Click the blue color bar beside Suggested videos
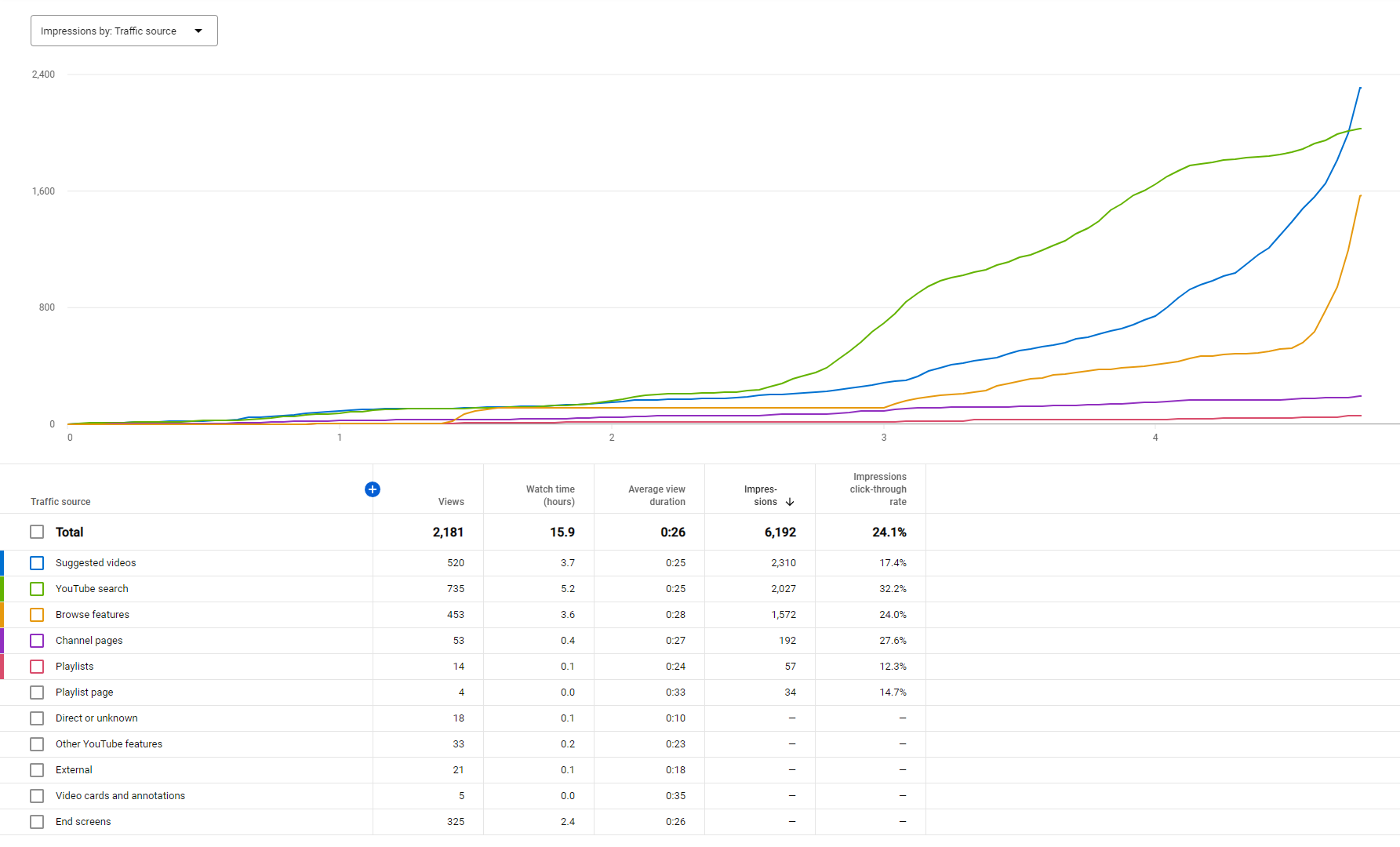 pyautogui.click(x=2, y=563)
